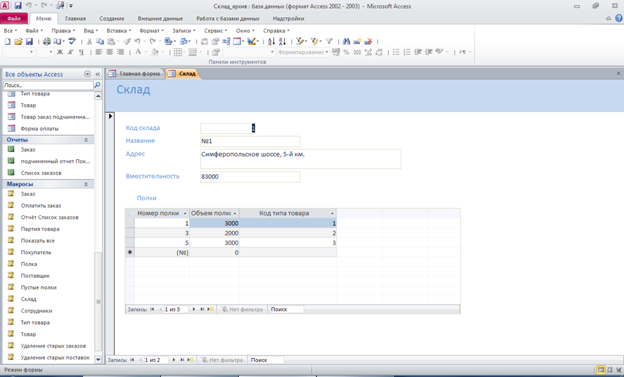This screenshot has height=377, width=624.
Task: Click the Print icon in the toolbar
Action: tap(47, 41)
